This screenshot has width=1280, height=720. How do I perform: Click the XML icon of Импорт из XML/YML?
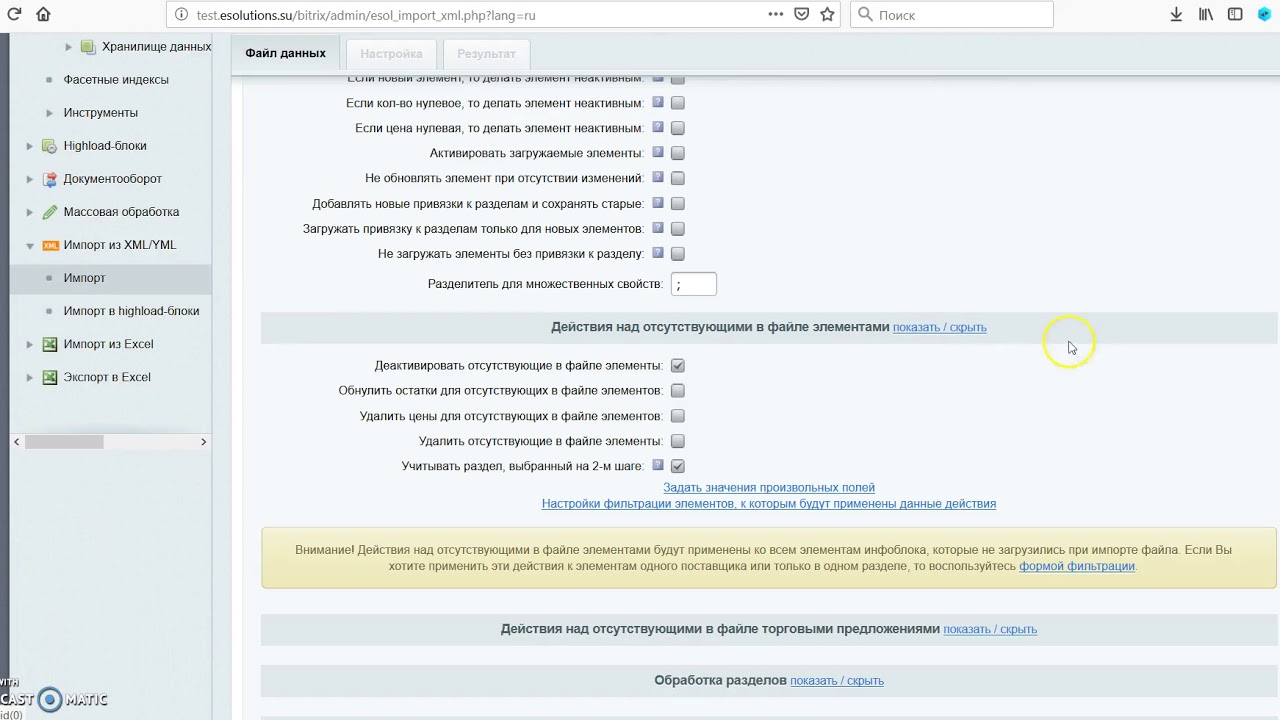point(50,245)
